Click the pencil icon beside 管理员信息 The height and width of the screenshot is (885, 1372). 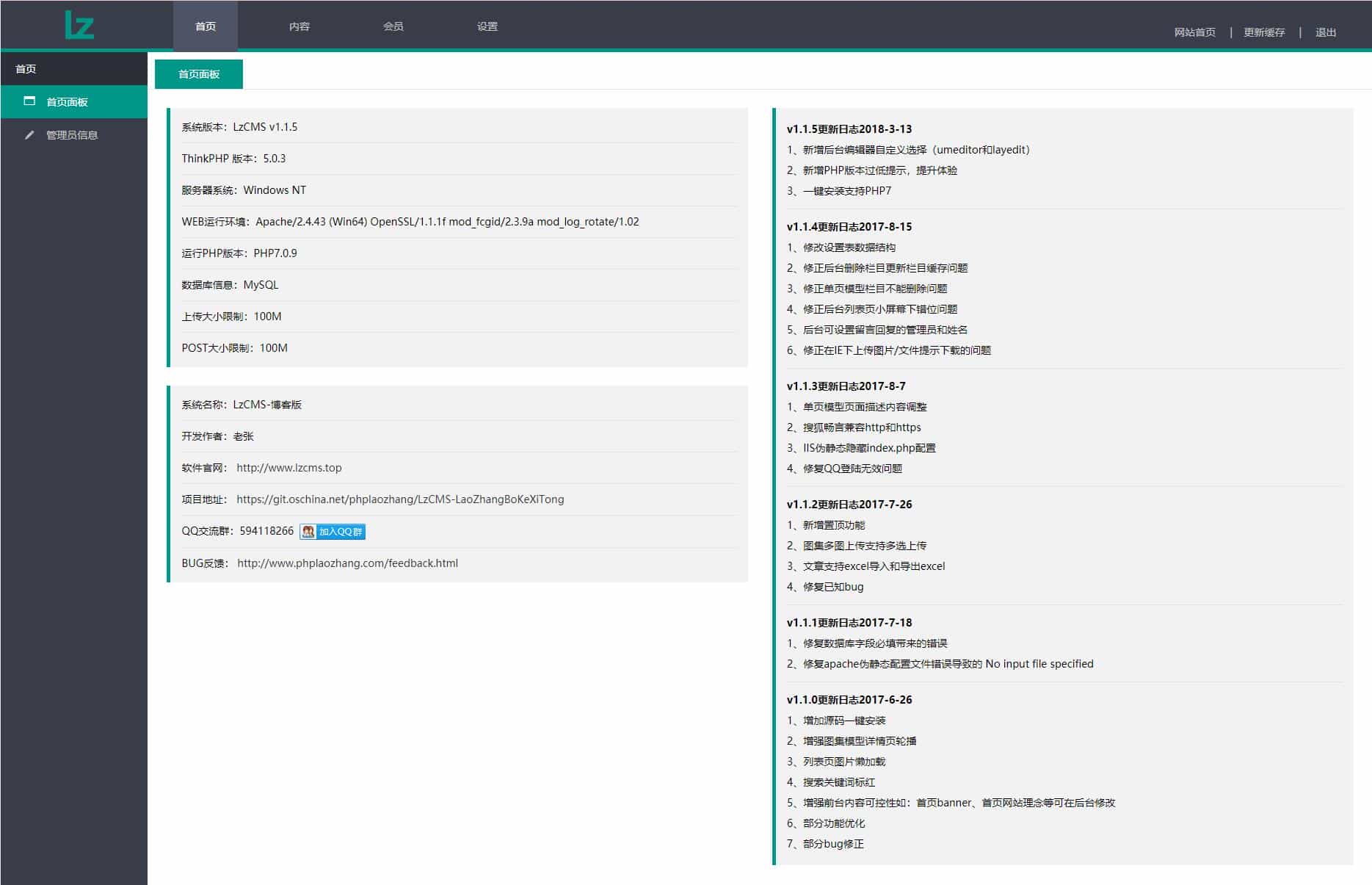29,134
